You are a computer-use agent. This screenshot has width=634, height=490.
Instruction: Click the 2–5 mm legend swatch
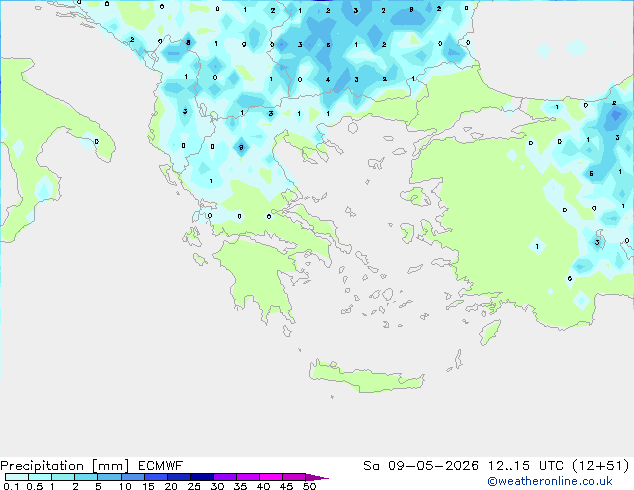(86, 477)
